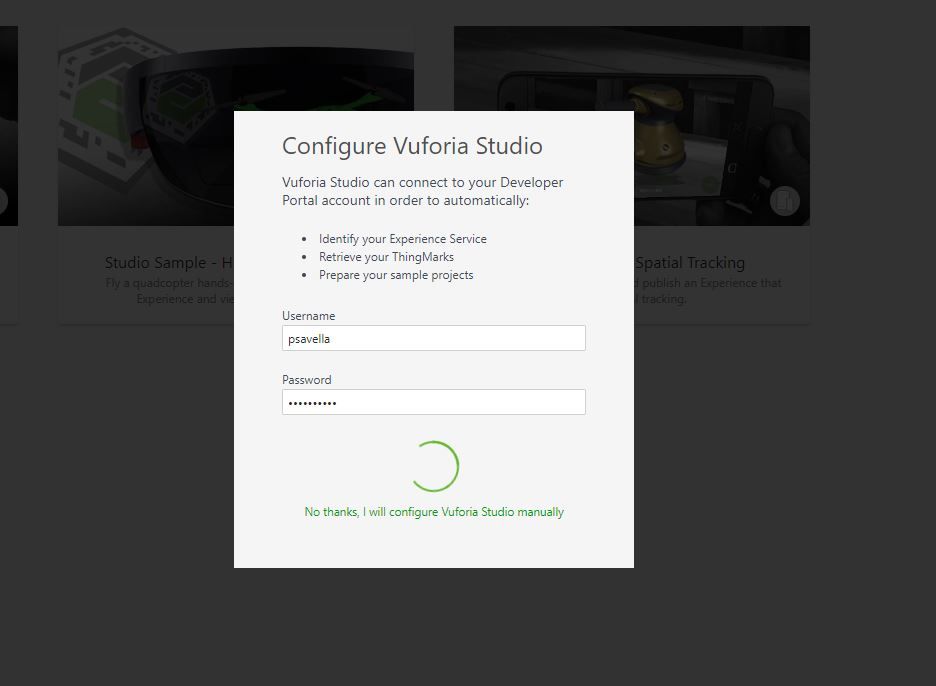Click the Password label
This screenshot has width=936, height=686.
point(307,380)
